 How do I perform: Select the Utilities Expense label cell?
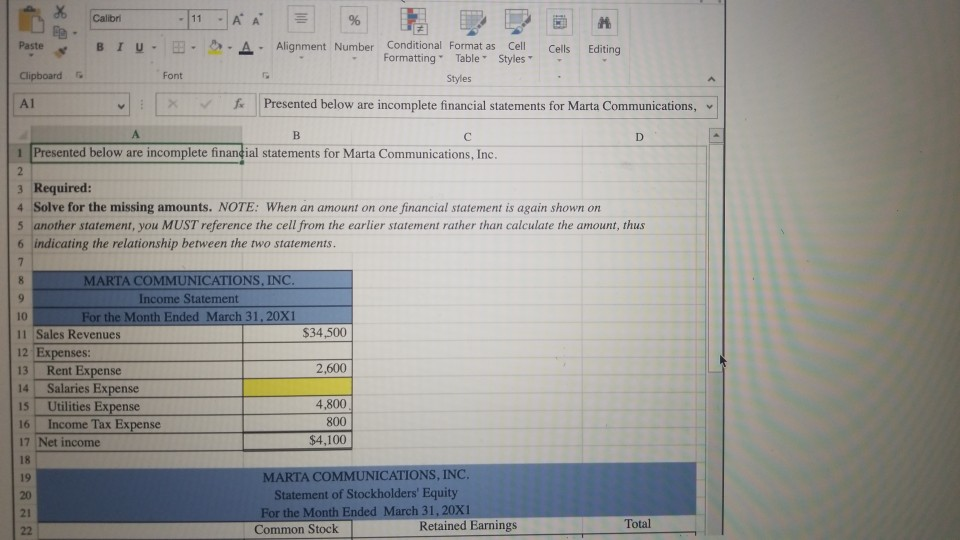tap(137, 407)
